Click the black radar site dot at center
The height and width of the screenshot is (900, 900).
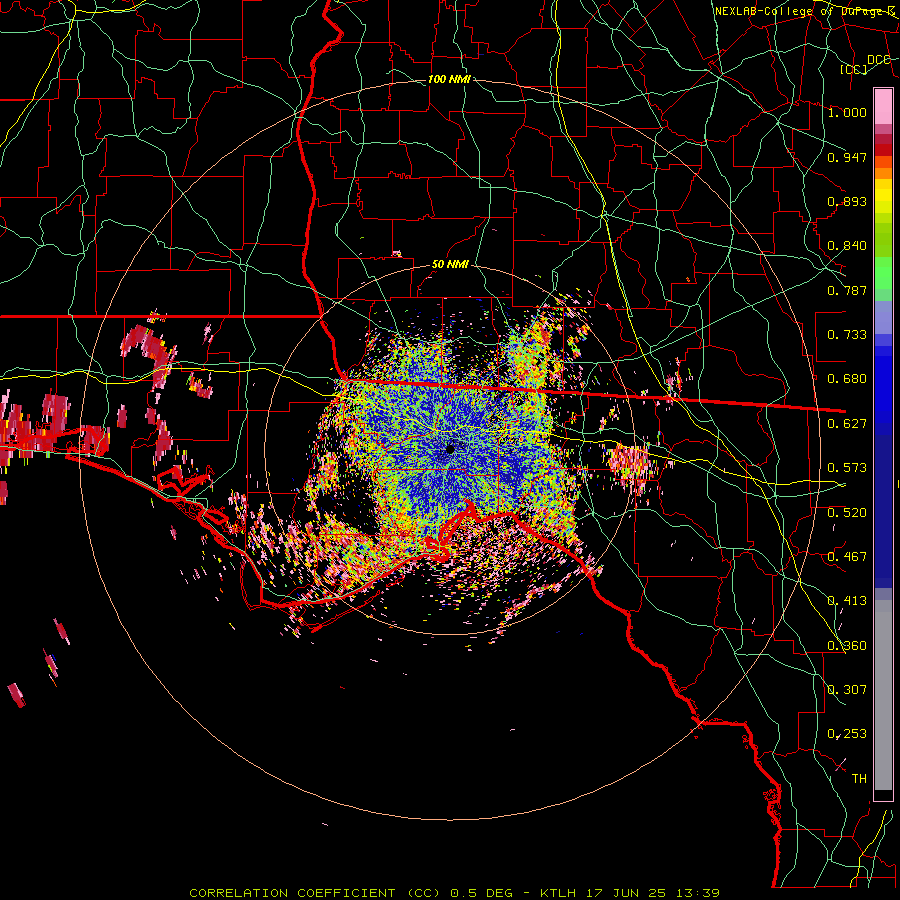(450, 448)
